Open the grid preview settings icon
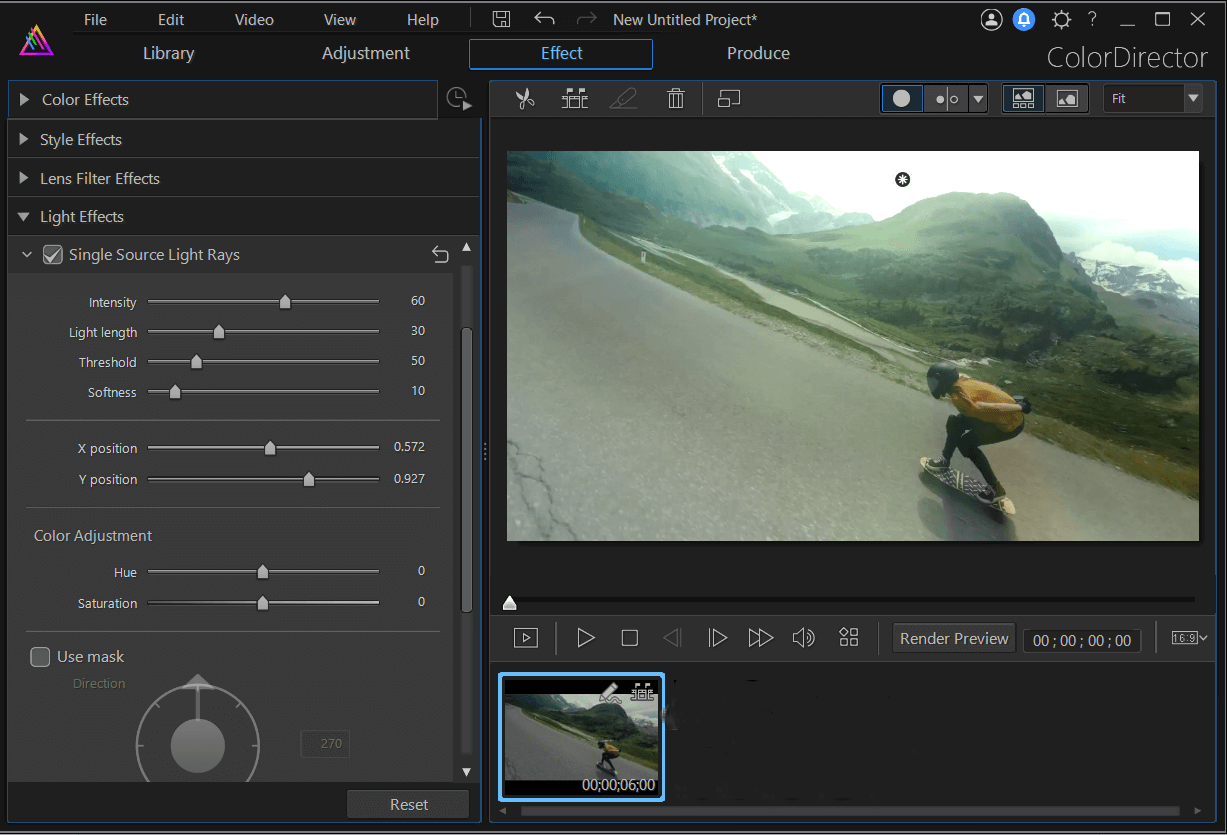Image resolution: width=1227 pixels, height=835 pixels. point(849,637)
